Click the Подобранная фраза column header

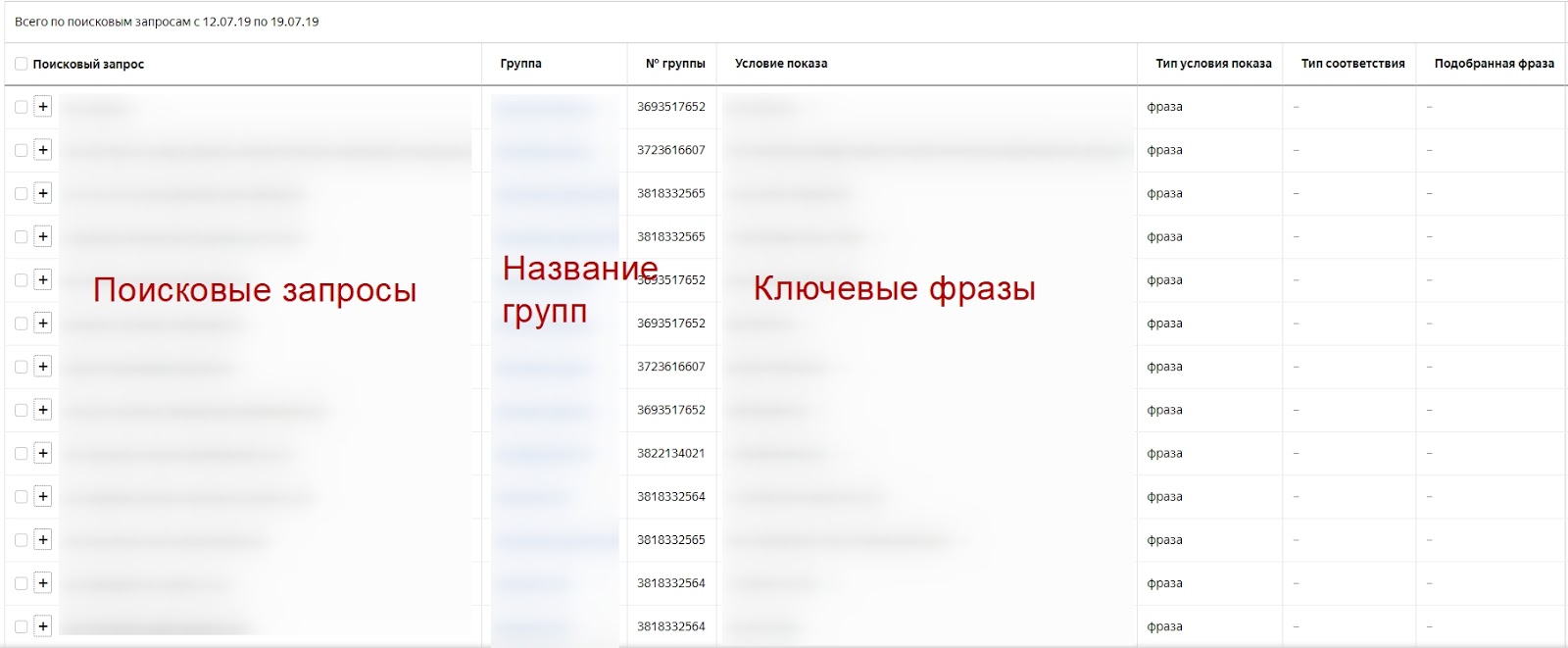(x=1494, y=64)
